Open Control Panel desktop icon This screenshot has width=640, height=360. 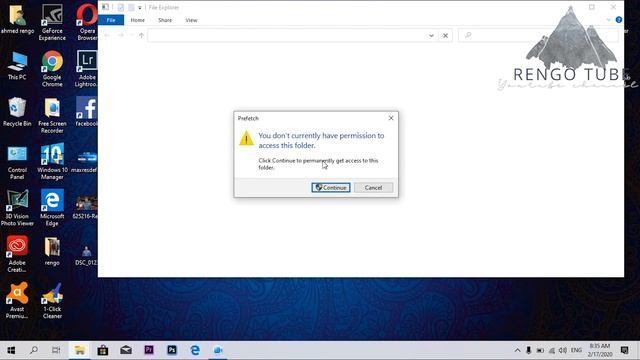click(x=17, y=162)
